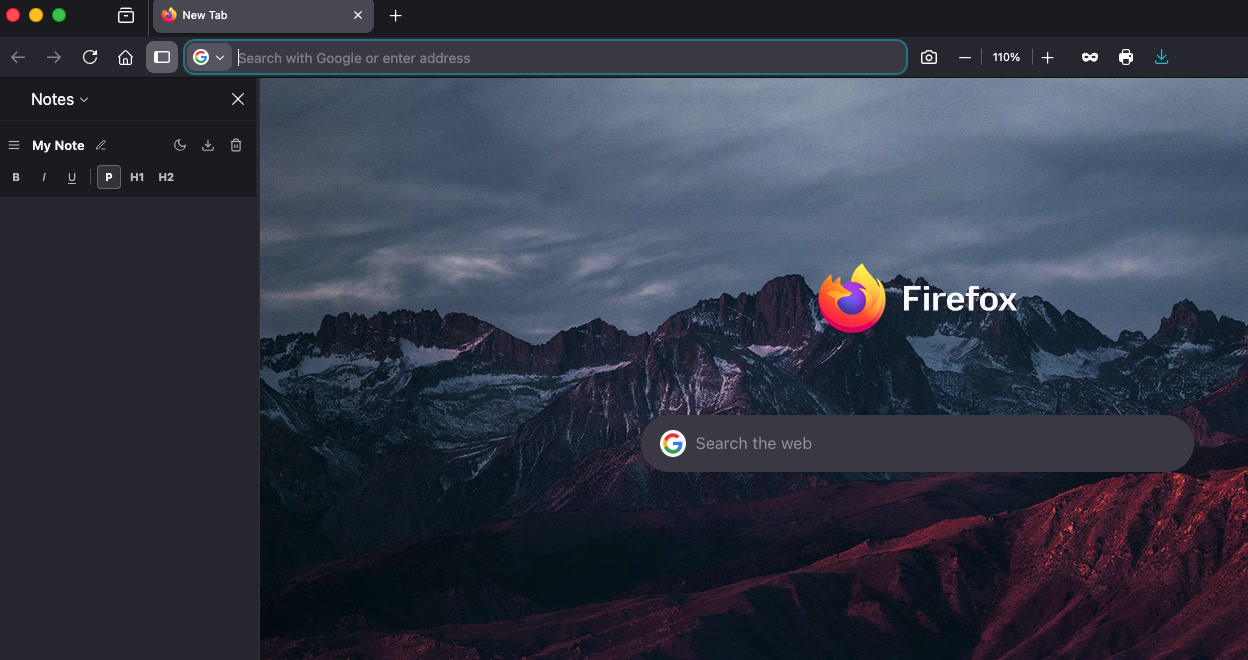Print the page with printer icon
The width and height of the screenshot is (1248, 660).
click(1126, 57)
